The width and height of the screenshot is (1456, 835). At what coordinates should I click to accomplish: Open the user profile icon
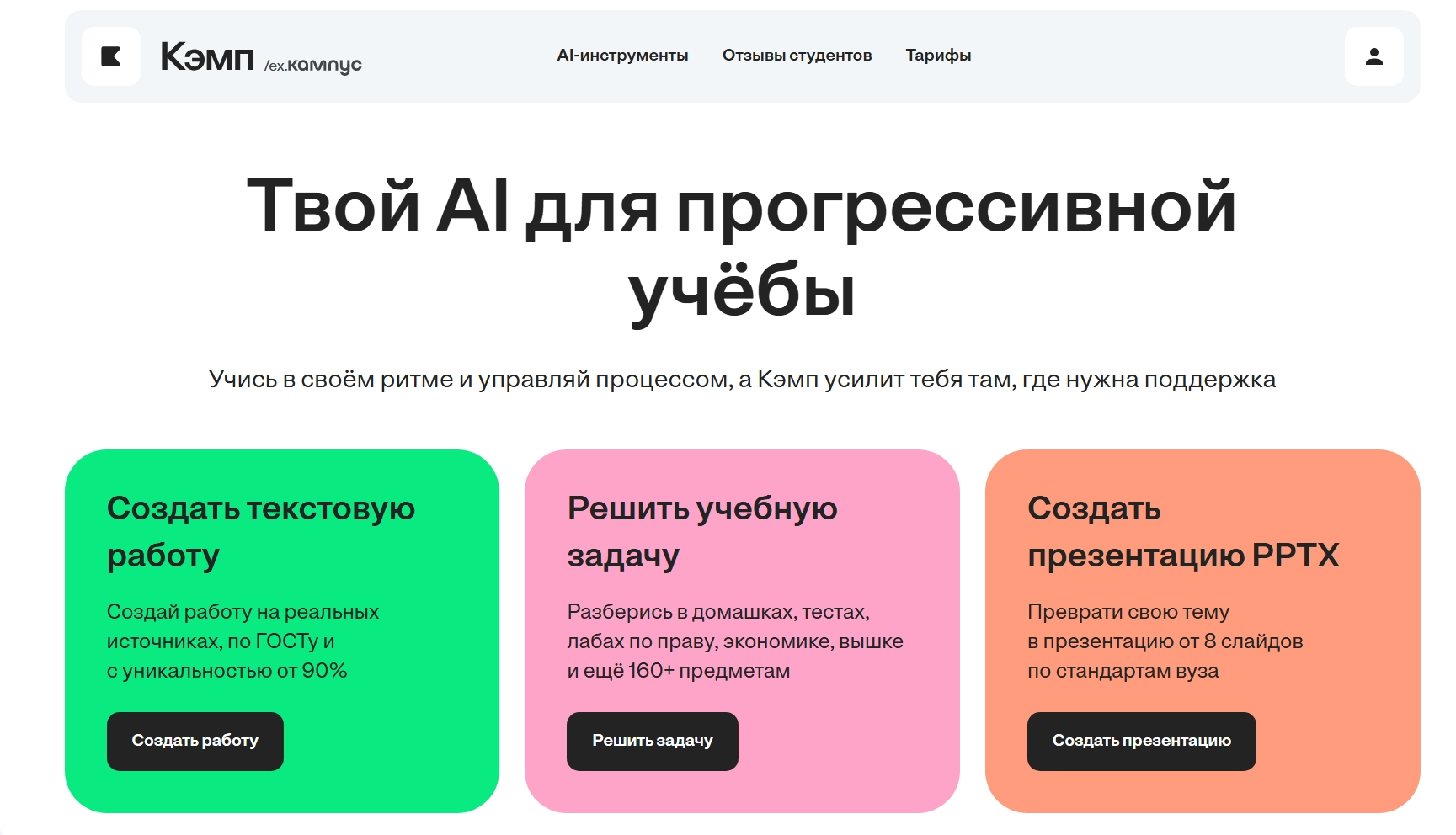(x=1373, y=56)
